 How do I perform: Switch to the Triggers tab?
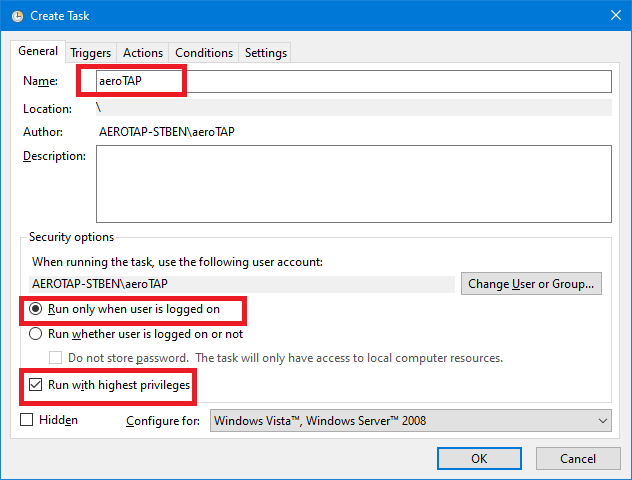point(90,53)
